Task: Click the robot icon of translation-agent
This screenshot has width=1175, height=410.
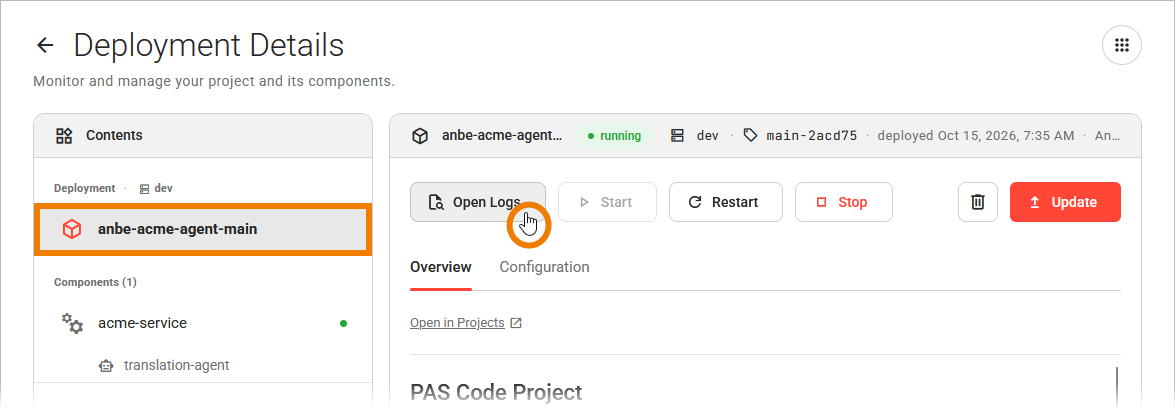Action: 106,366
